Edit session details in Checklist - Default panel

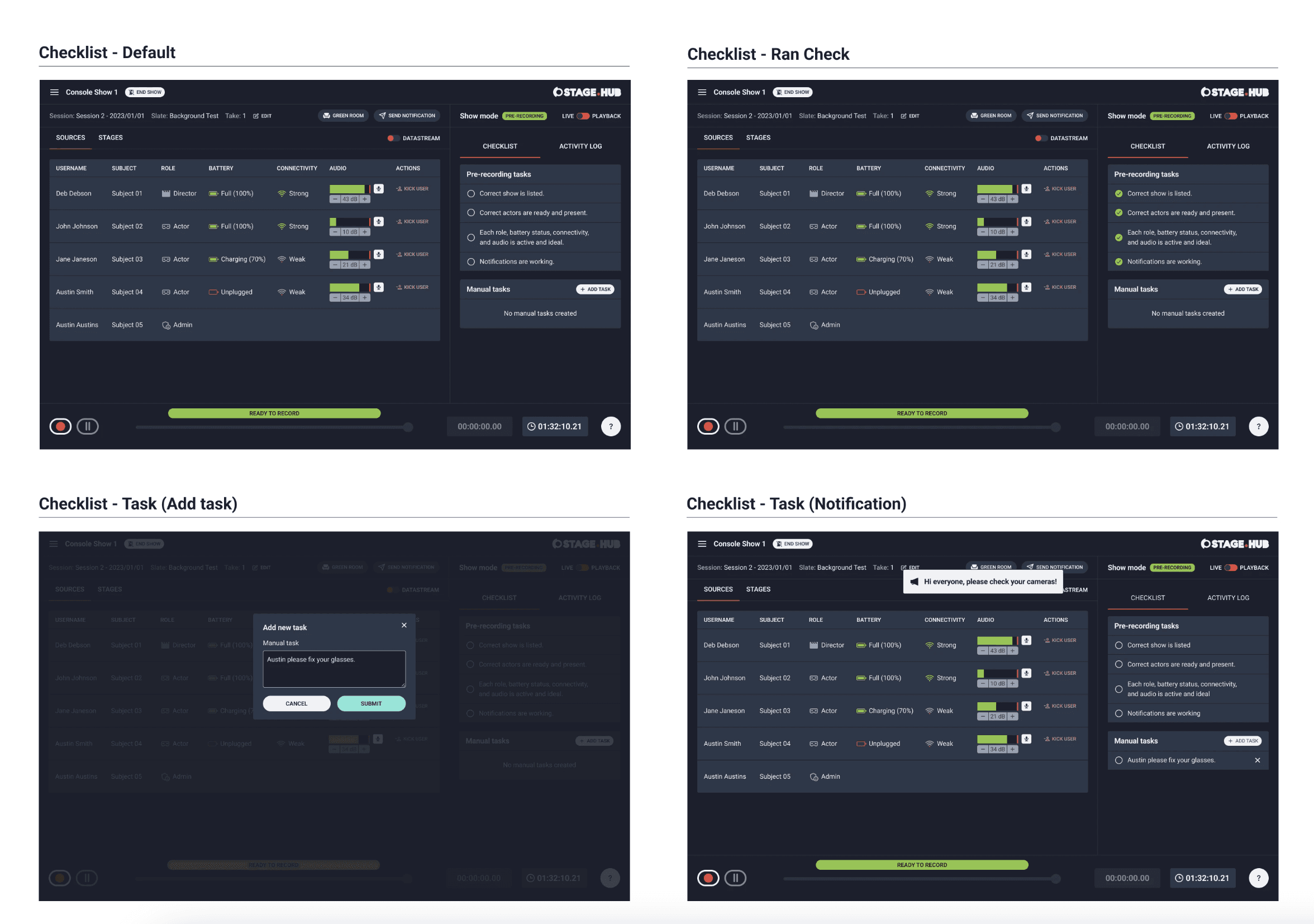tap(263, 116)
